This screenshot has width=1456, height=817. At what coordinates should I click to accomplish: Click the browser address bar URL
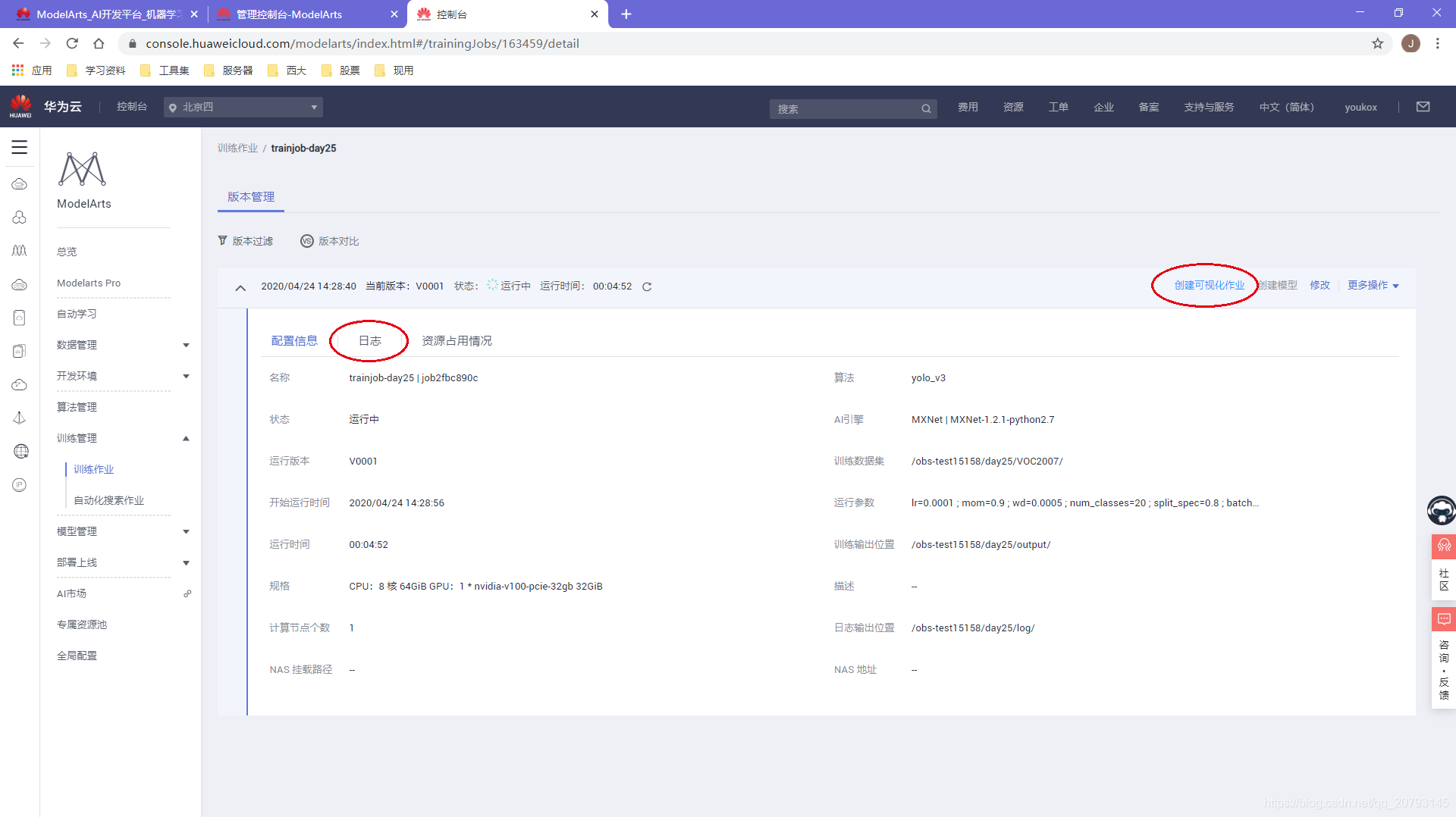click(x=362, y=43)
